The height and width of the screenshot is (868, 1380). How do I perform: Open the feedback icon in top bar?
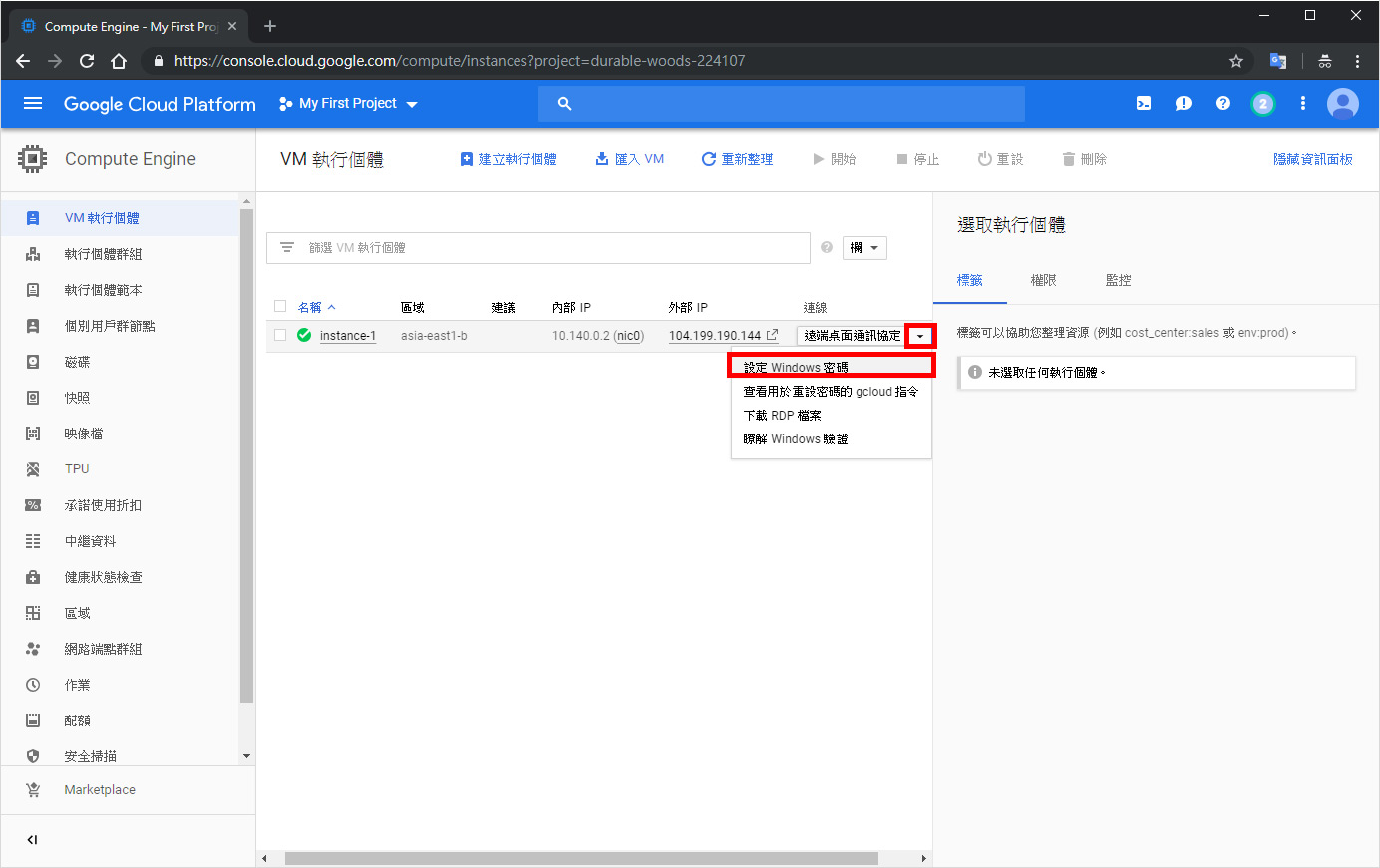click(x=1184, y=103)
